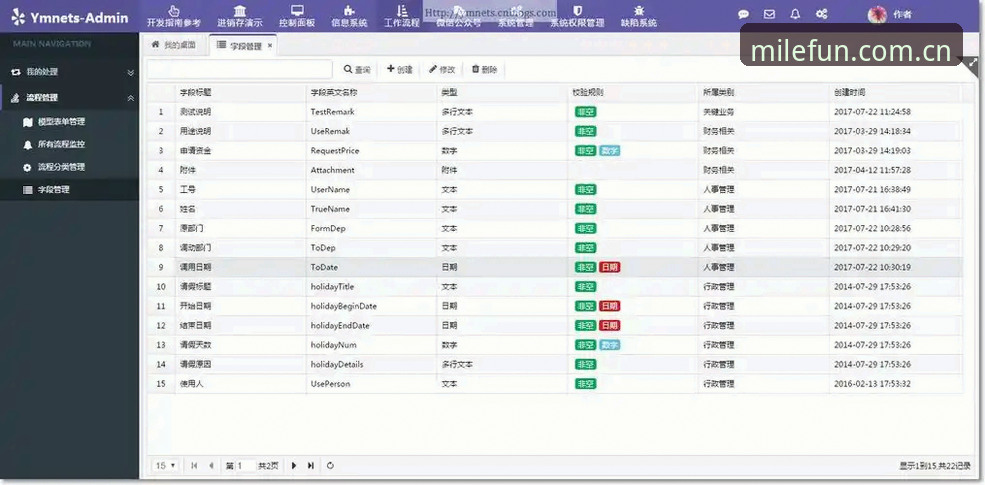The image size is (985, 485).
Task: Click the 作者 user avatar
Action: [877, 14]
